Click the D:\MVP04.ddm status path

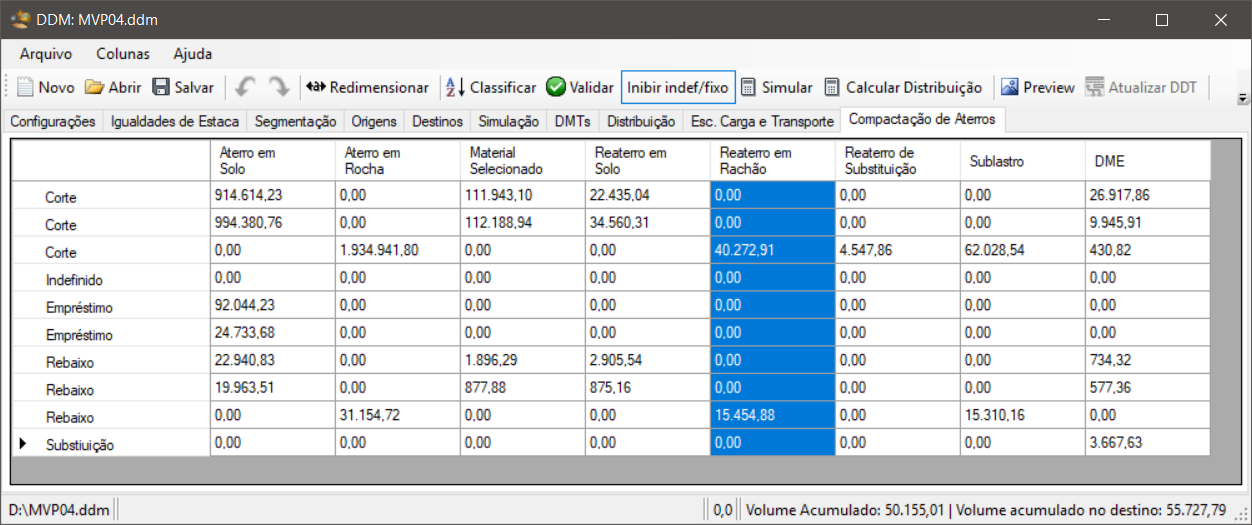coord(58,510)
